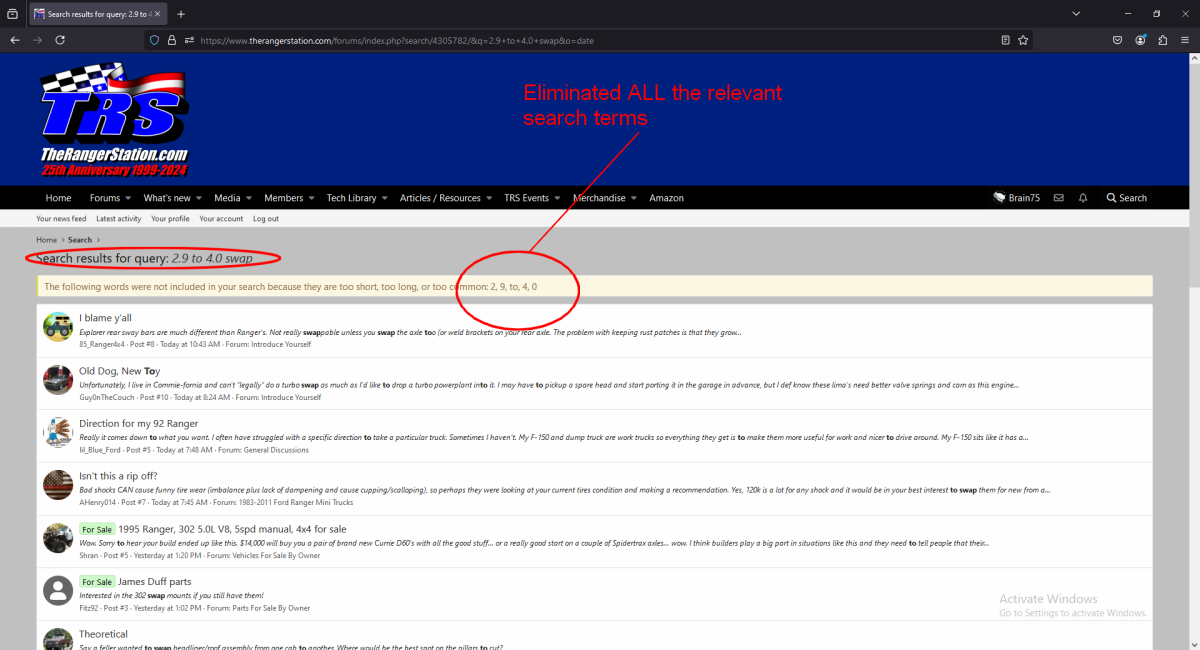Toggle reader view icon in address bar
The height and width of the screenshot is (650, 1200).
click(x=1005, y=40)
